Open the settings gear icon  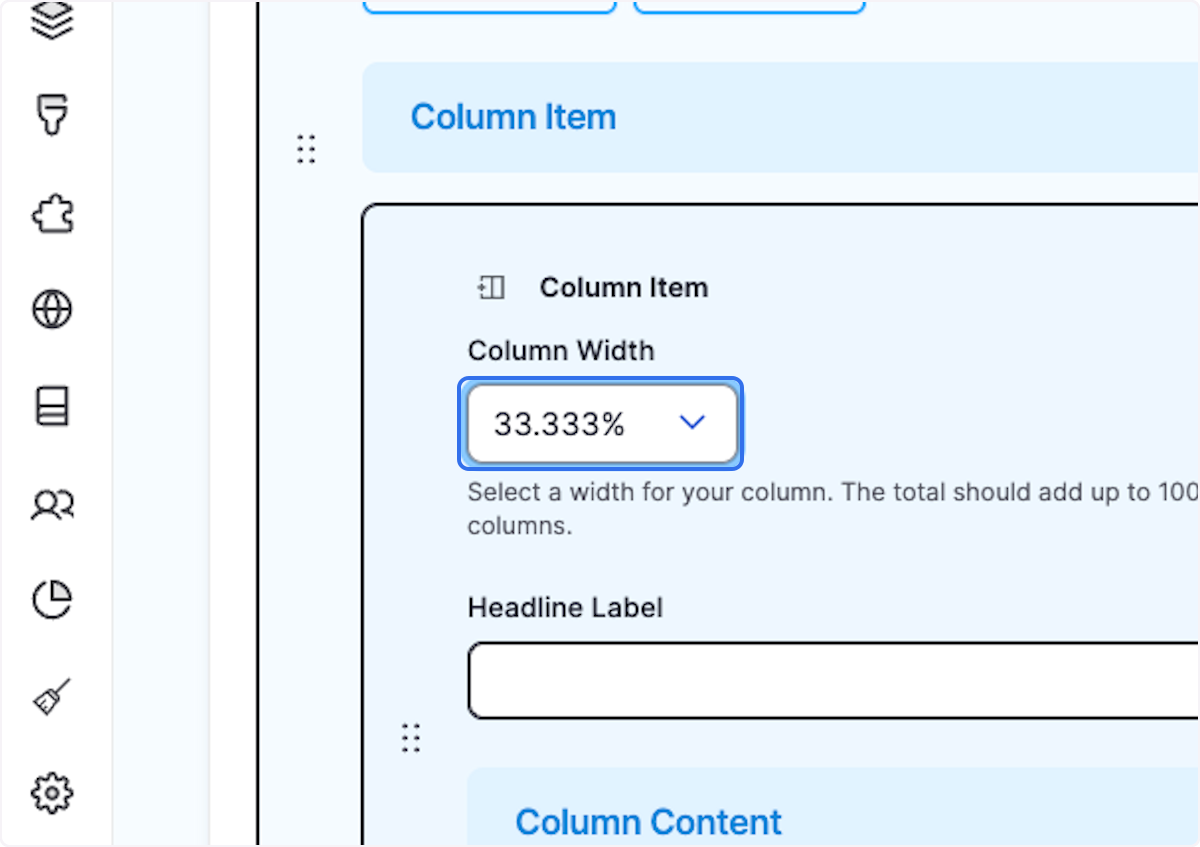pos(53,792)
